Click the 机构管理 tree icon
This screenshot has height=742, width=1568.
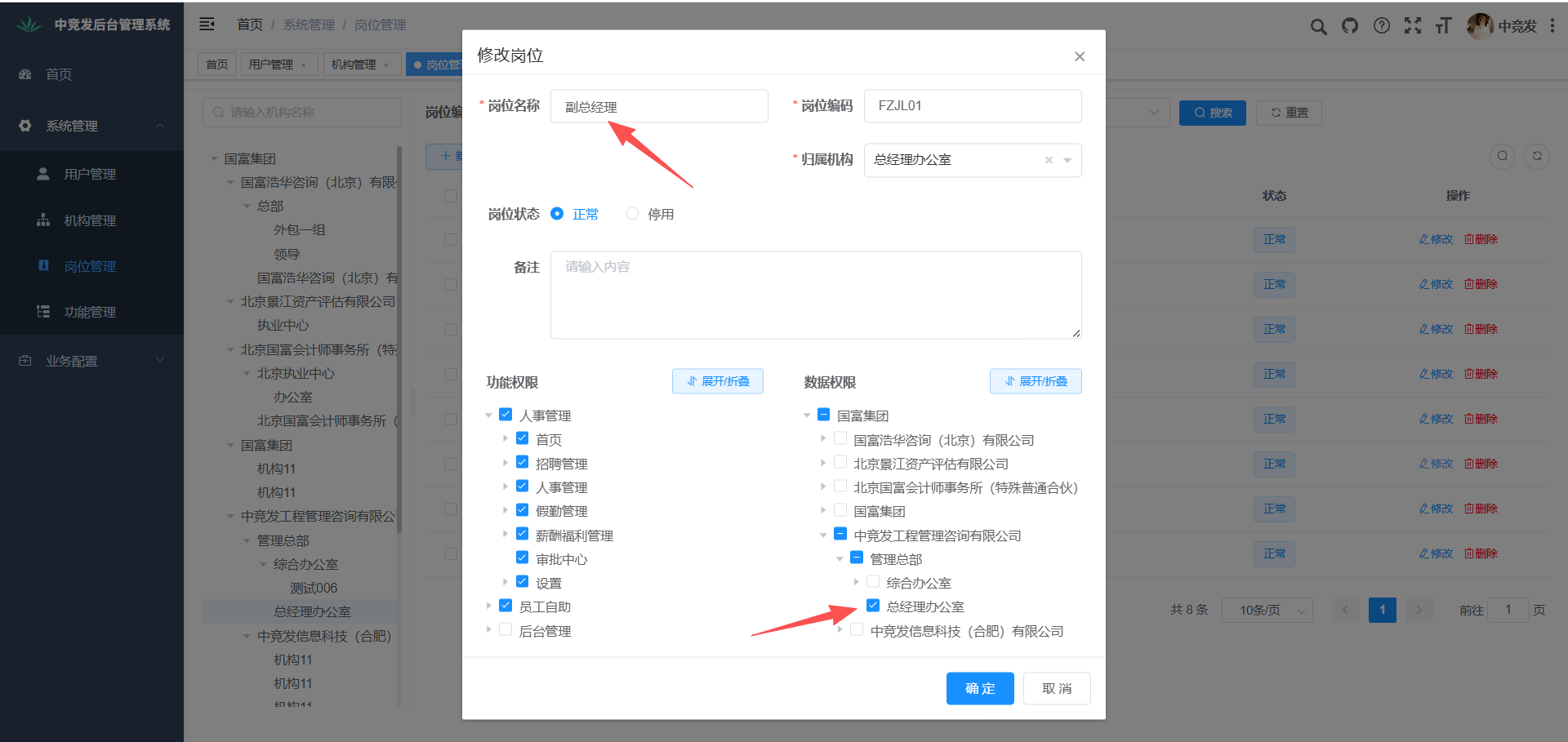pyautogui.click(x=43, y=220)
